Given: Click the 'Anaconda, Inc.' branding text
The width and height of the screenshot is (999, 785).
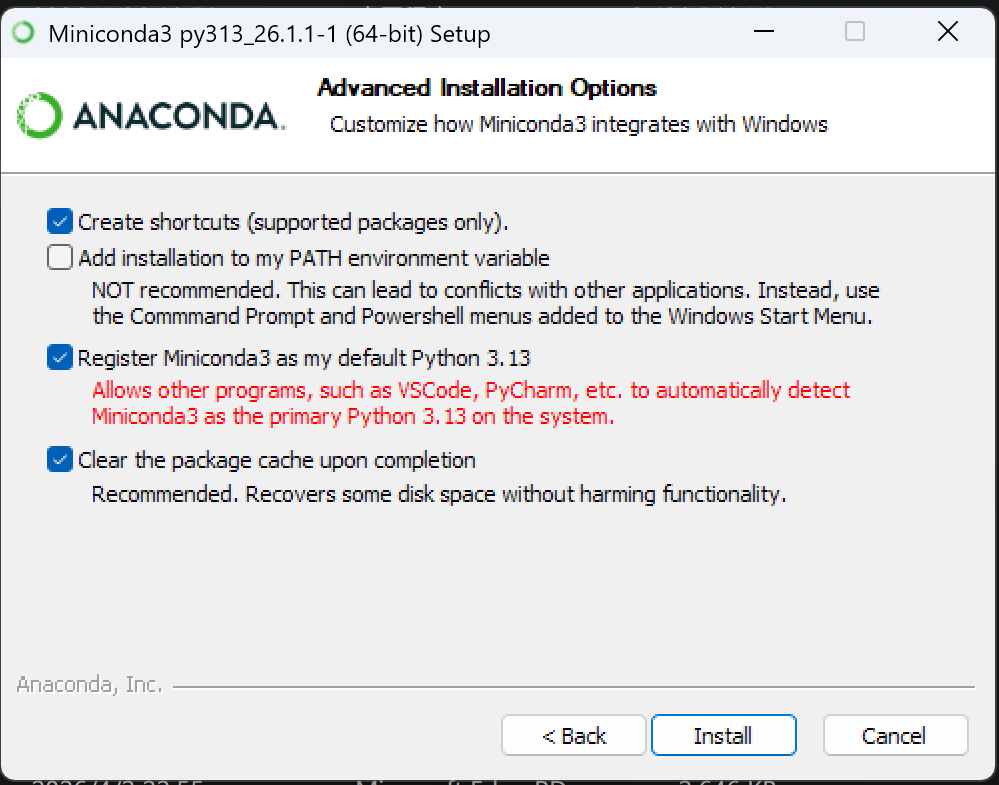Looking at the screenshot, I should 89,684.
